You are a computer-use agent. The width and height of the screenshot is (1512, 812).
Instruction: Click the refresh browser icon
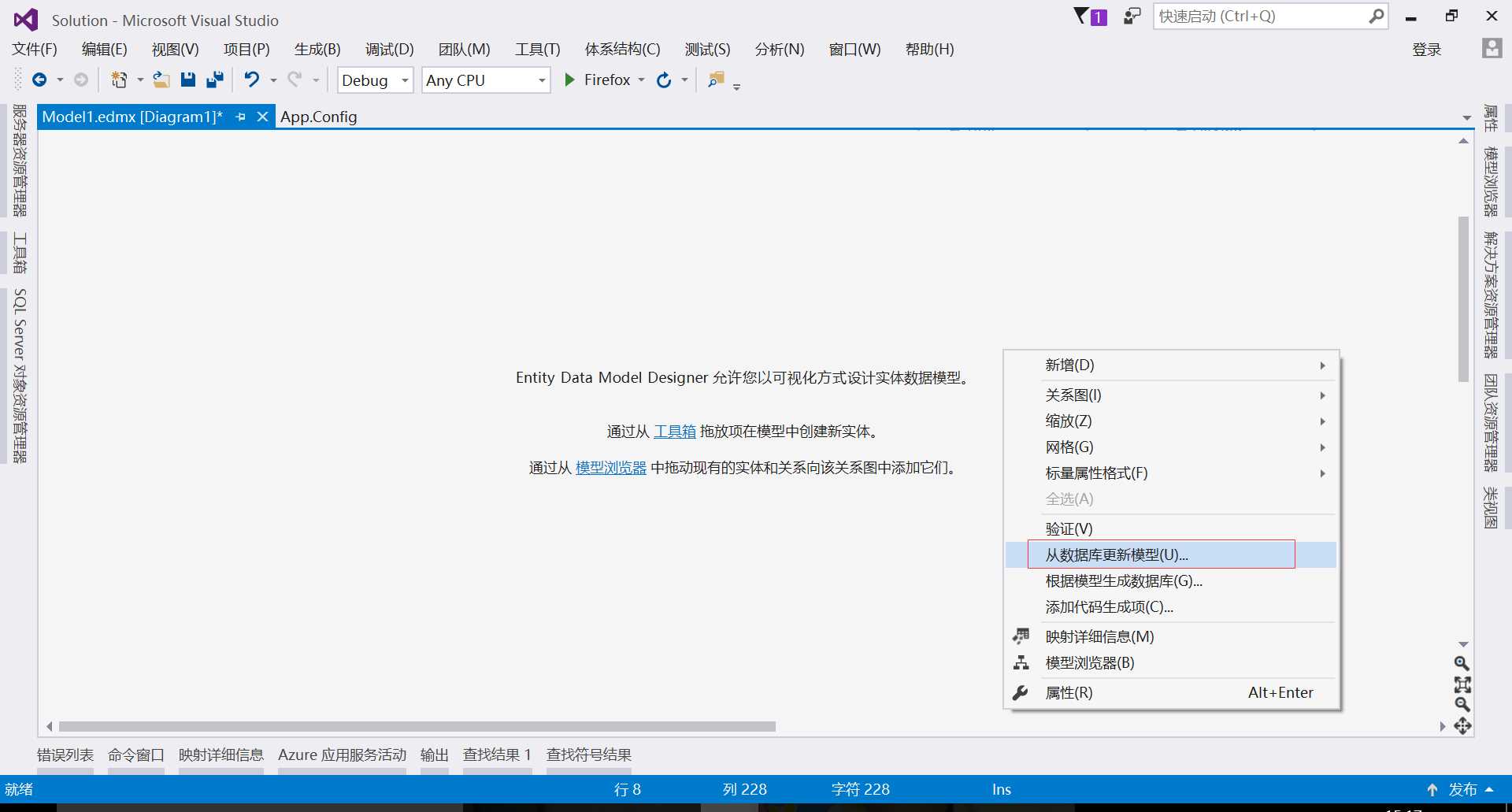tap(664, 80)
